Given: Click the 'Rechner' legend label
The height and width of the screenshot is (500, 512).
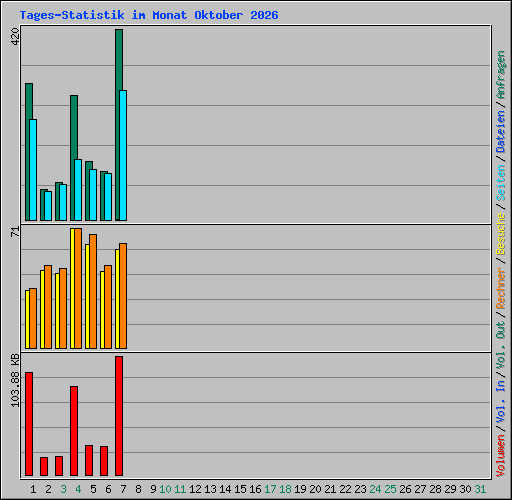Looking at the screenshot, I should pyautogui.click(x=501, y=288).
